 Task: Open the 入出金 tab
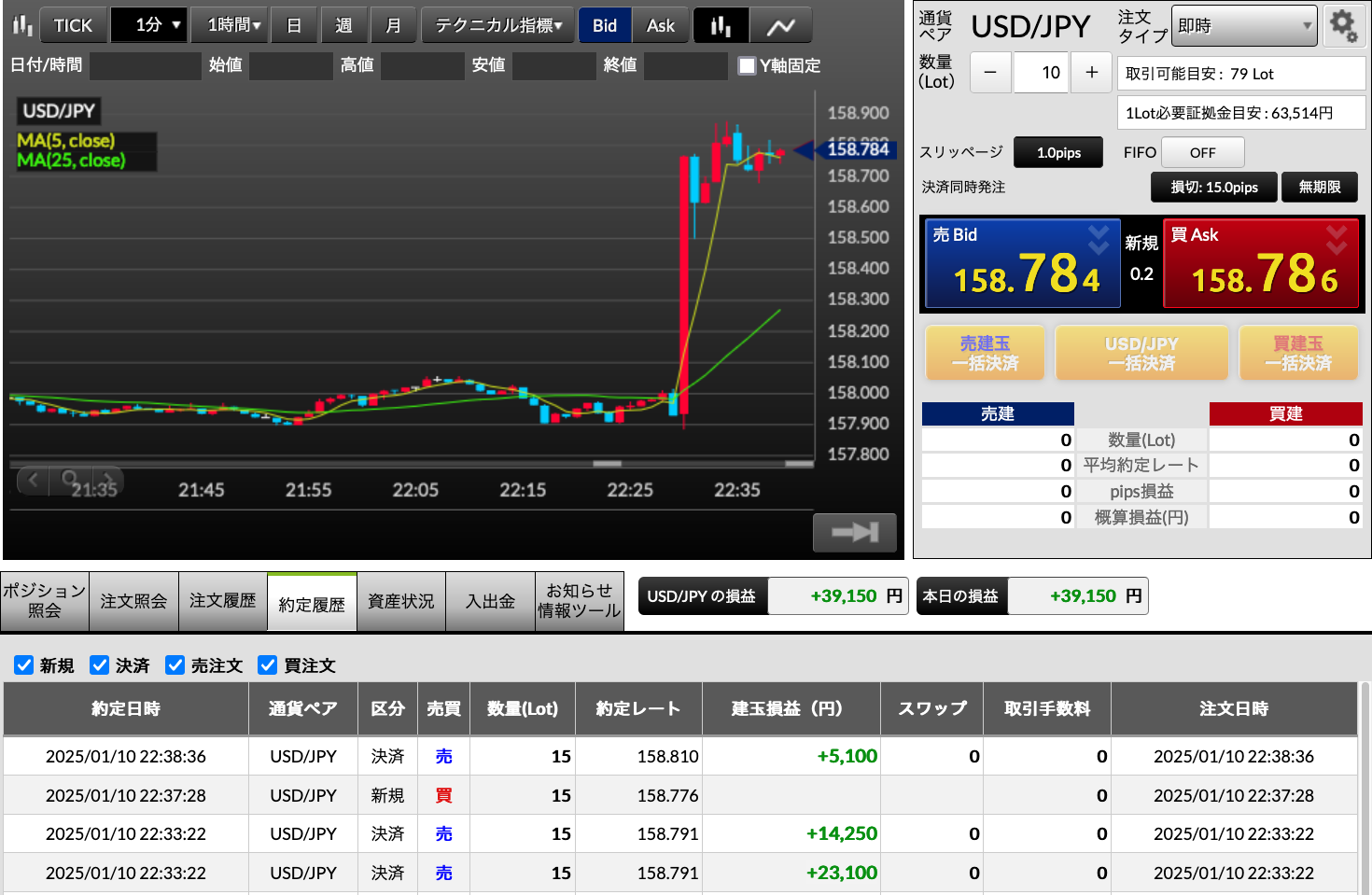490,601
